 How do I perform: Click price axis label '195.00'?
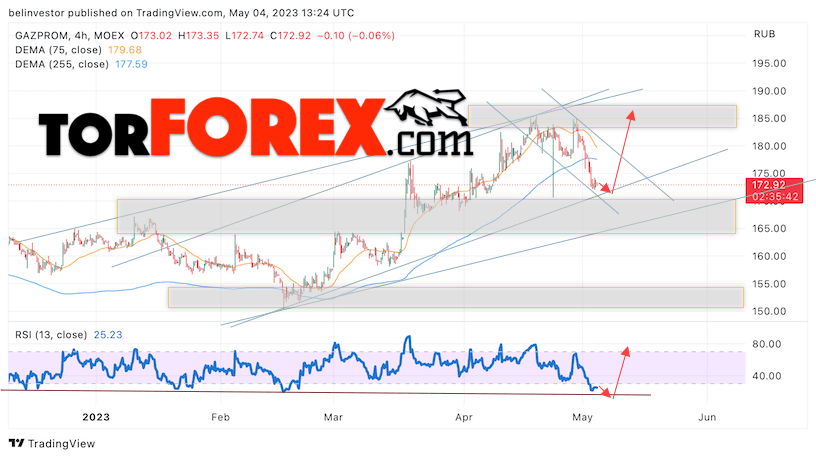click(769, 63)
